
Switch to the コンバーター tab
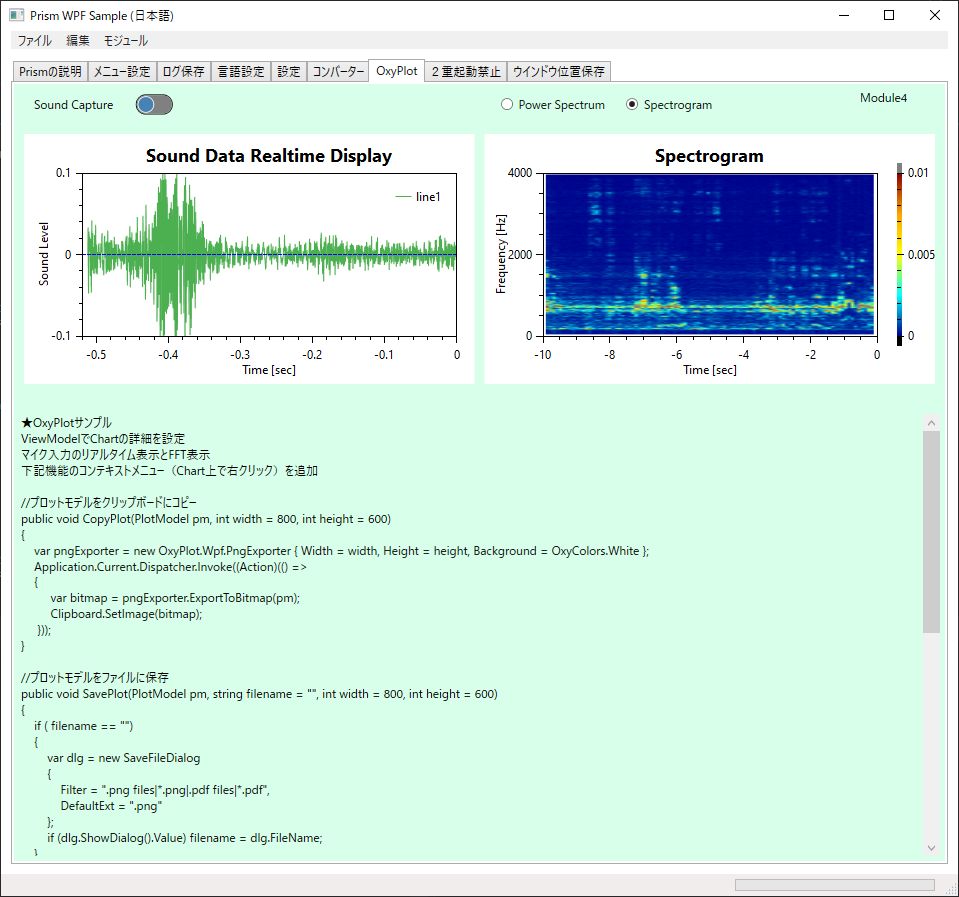(x=338, y=72)
